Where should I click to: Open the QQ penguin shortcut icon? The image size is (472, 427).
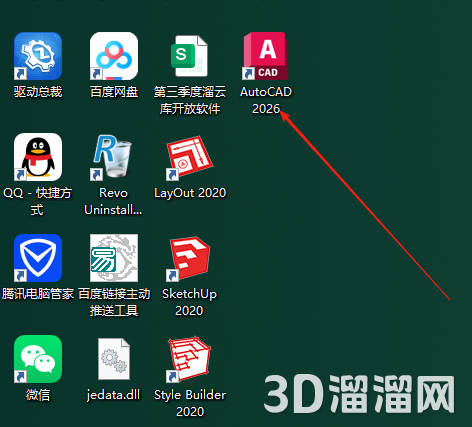(38, 157)
